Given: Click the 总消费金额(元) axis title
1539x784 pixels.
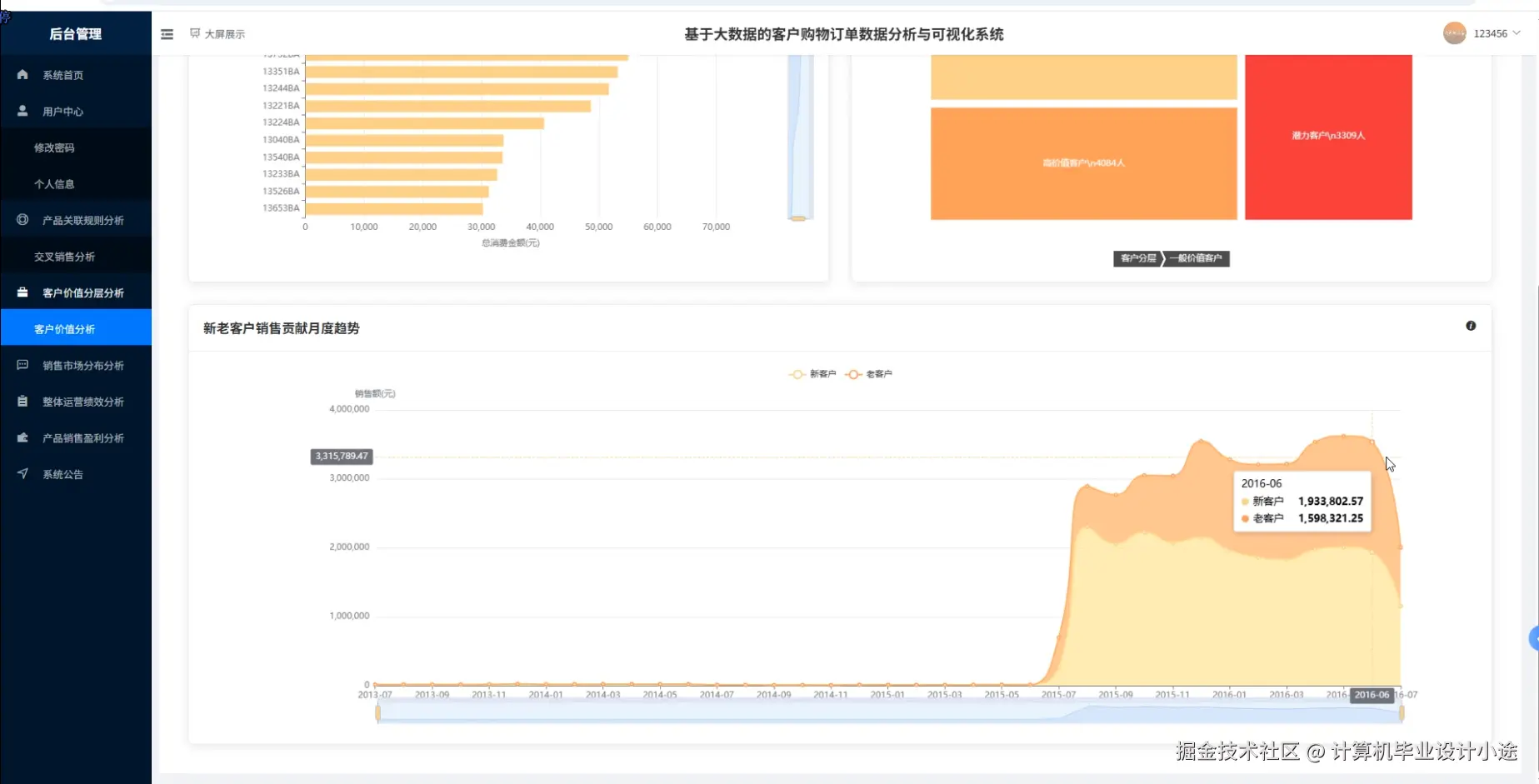Looking at the screenshot, I should [x=511, y=243].
